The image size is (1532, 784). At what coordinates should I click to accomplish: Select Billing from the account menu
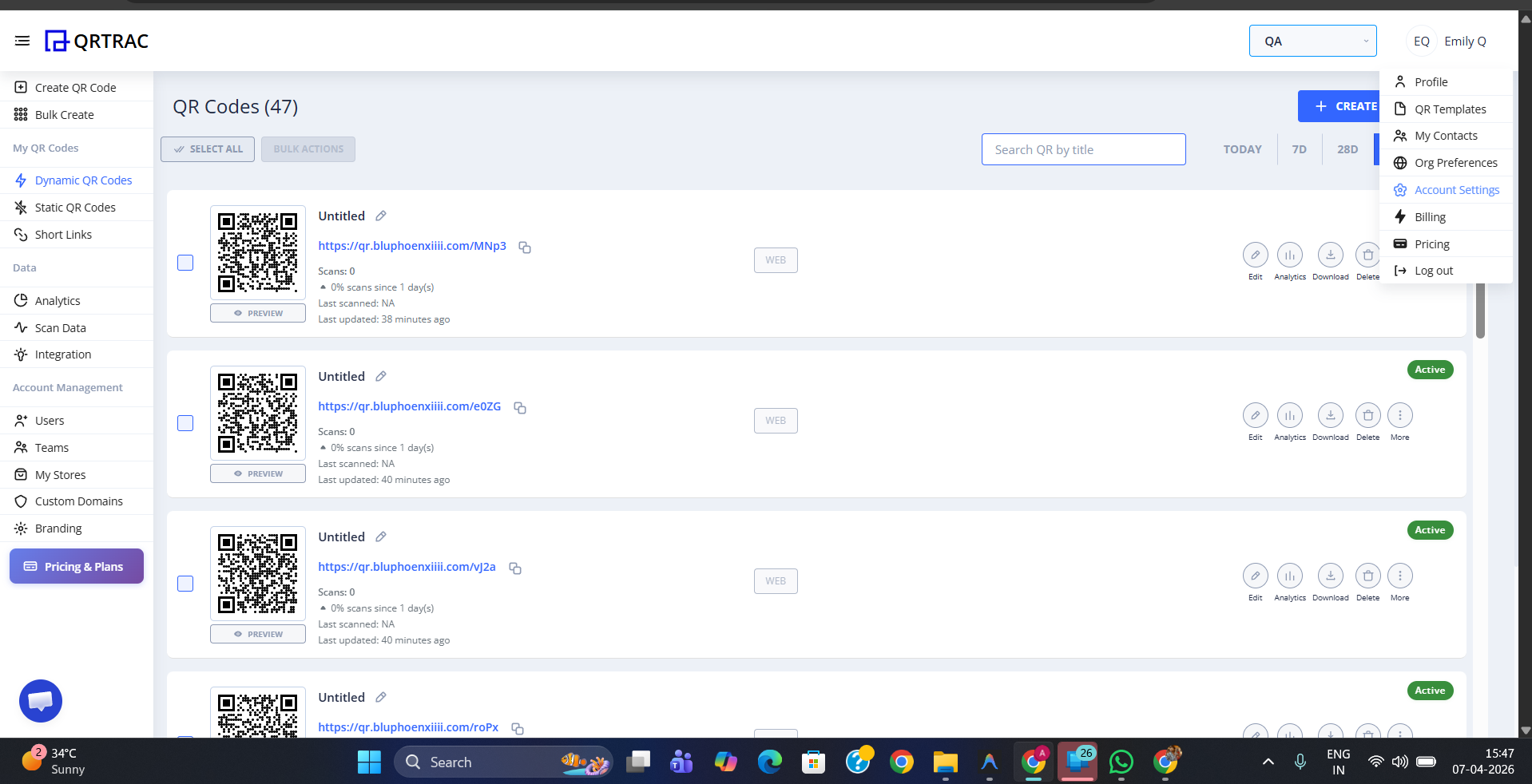coord(1429,216)
